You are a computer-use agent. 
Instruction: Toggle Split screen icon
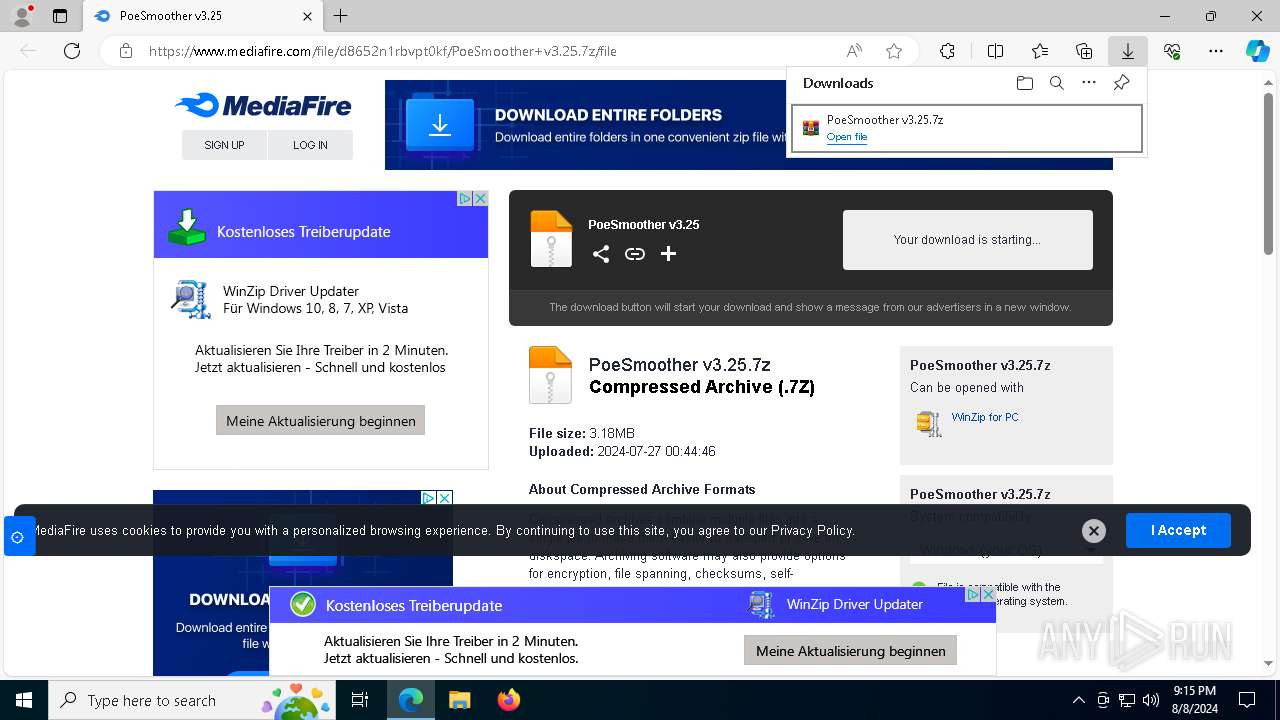pyautogui.click(x=995, y=51)
